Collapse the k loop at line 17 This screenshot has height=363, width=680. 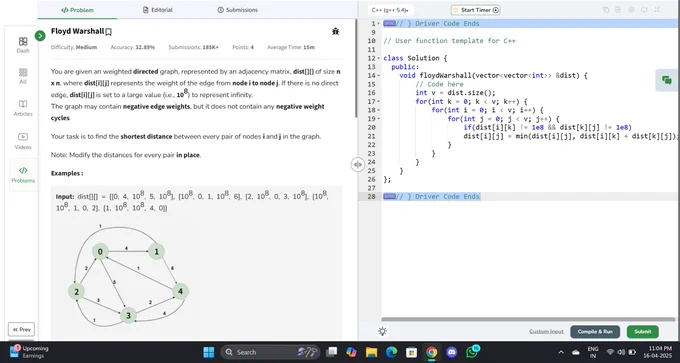click(379, 101)
